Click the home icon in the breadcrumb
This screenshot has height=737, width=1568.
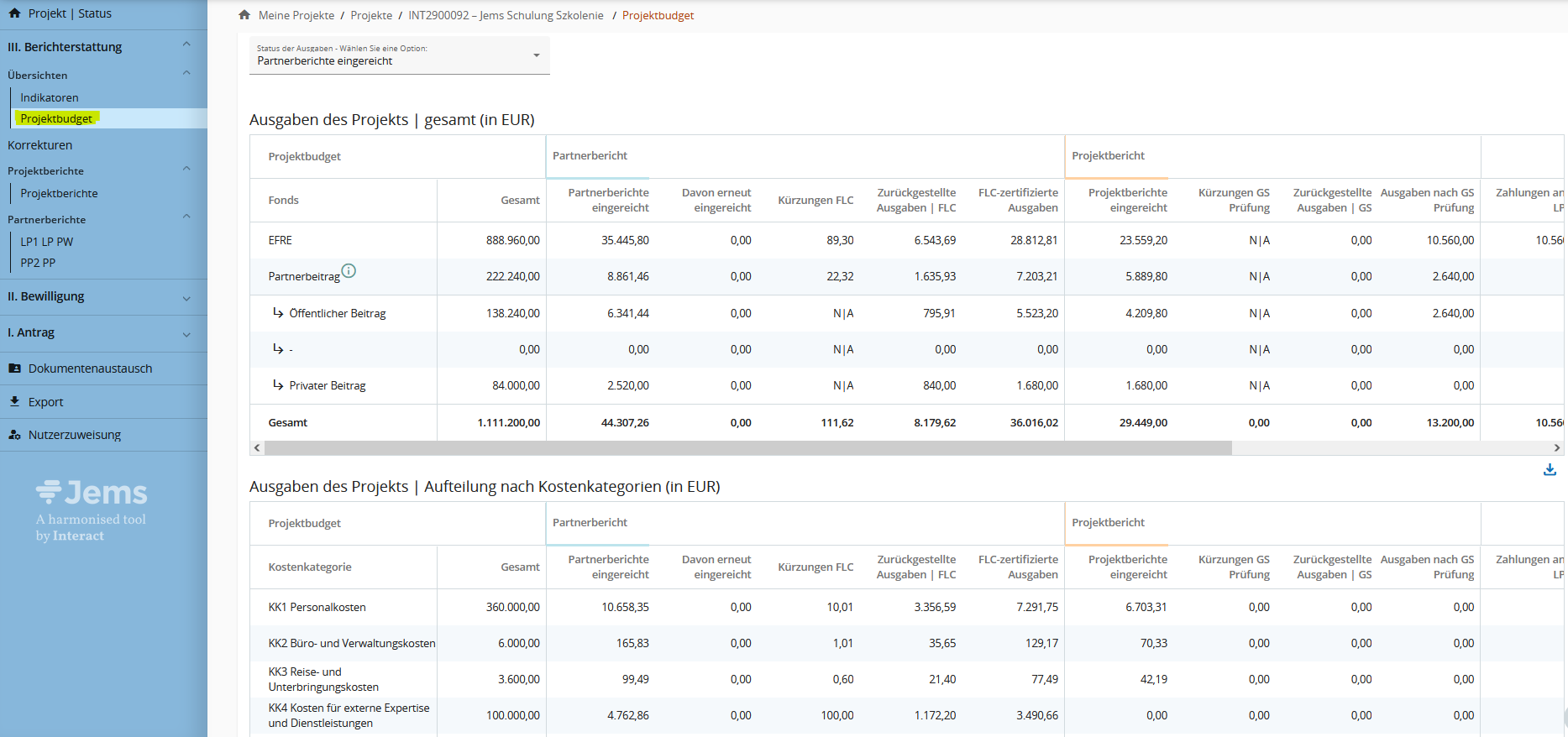click(x=244, y=15)
